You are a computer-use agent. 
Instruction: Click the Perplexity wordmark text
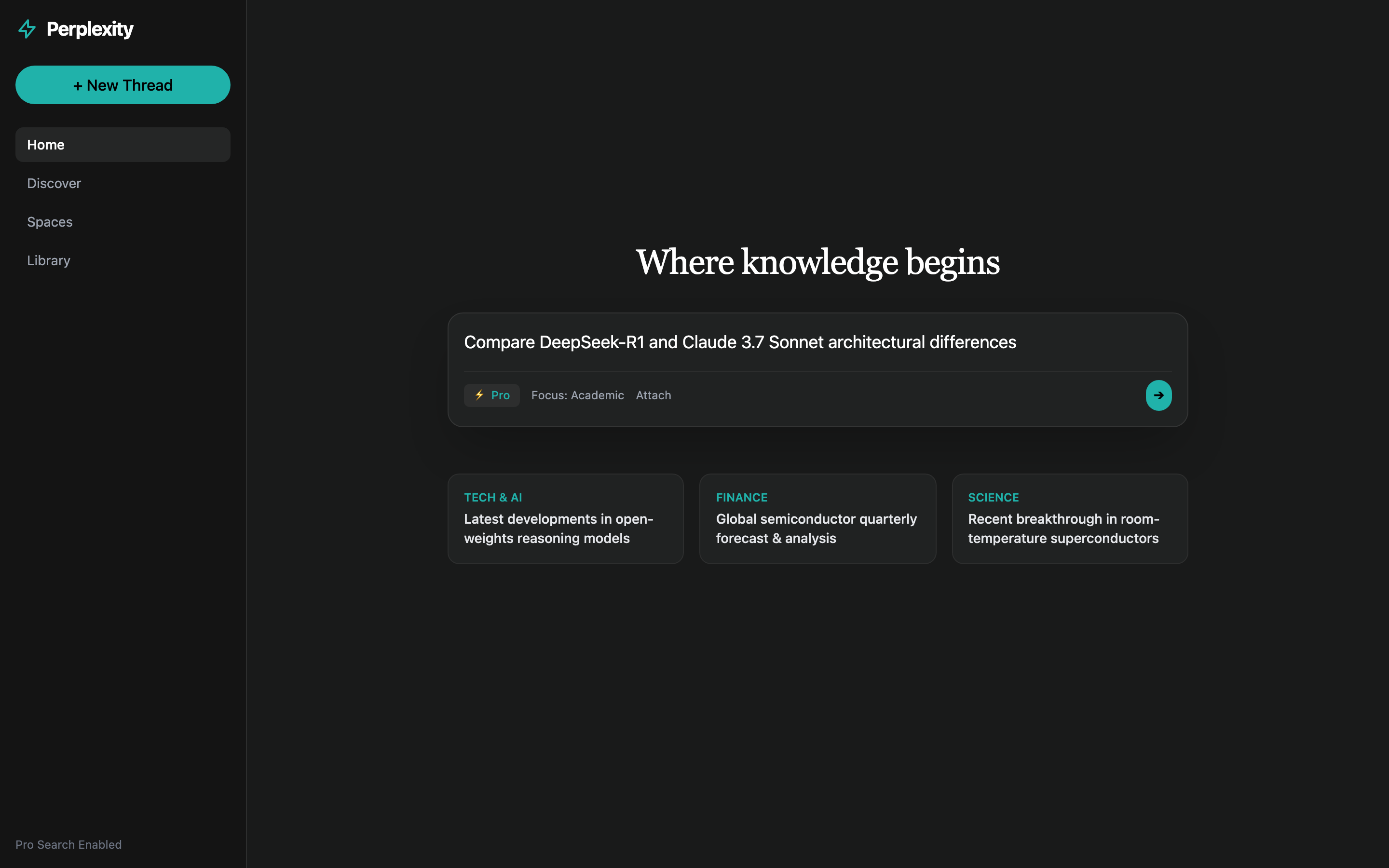point(90,29)
